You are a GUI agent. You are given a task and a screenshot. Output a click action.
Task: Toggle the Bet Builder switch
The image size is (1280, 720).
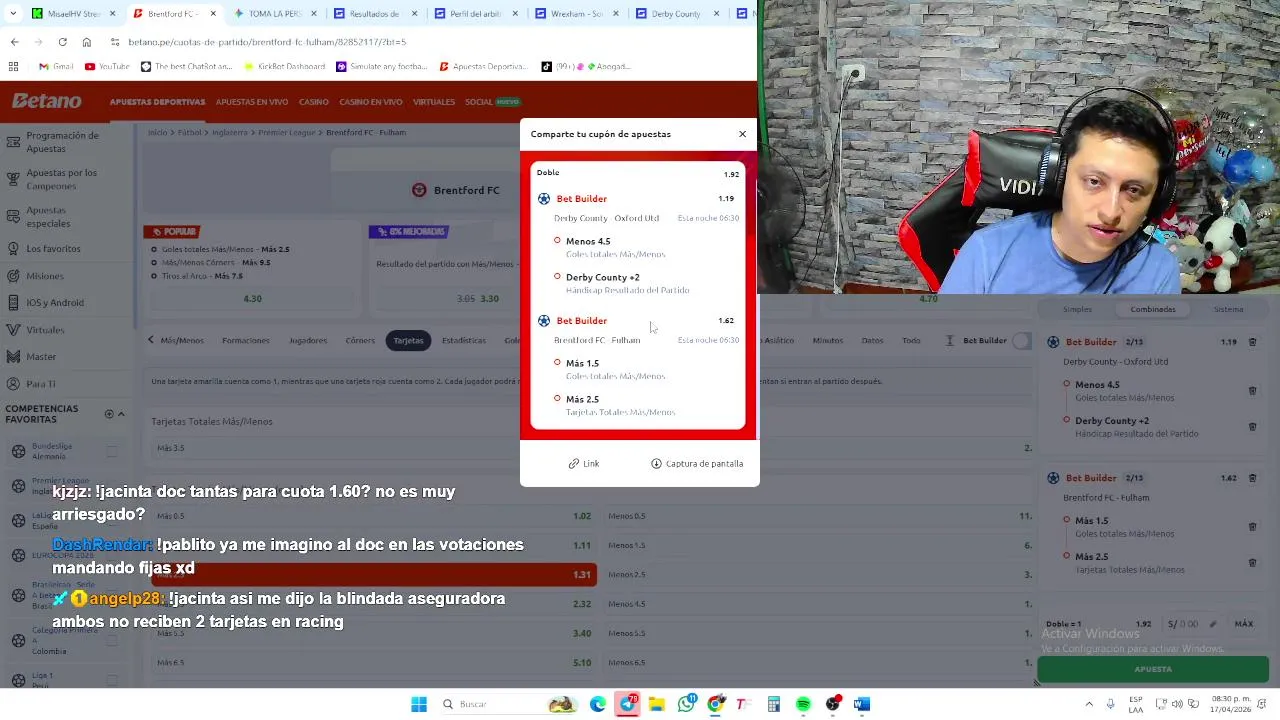(1021, 341)
